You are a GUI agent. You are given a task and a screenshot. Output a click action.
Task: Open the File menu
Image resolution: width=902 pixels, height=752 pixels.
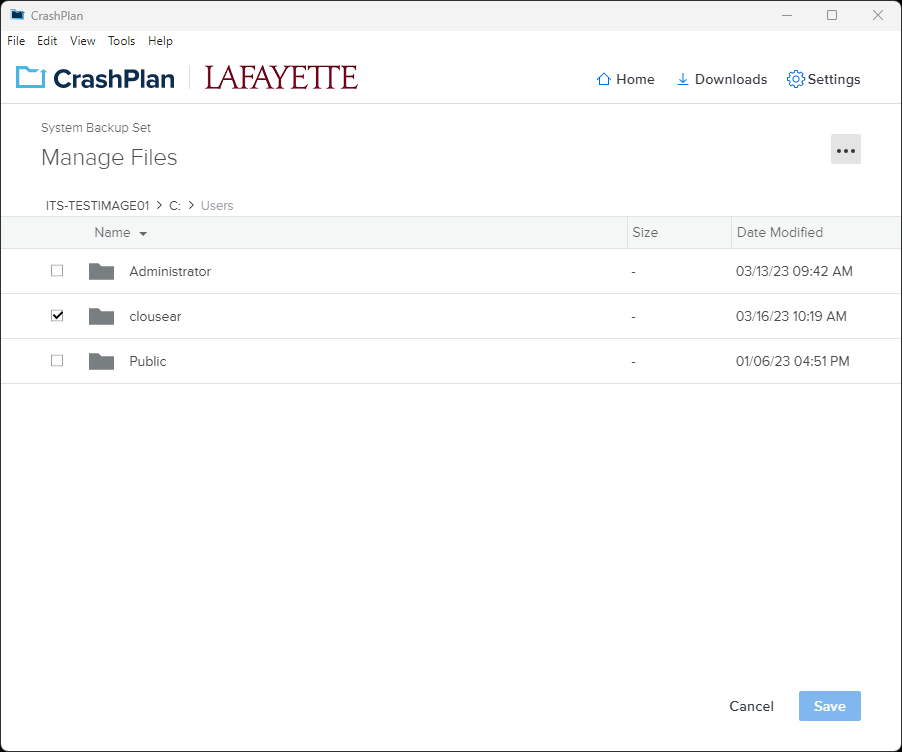[16, 41]
